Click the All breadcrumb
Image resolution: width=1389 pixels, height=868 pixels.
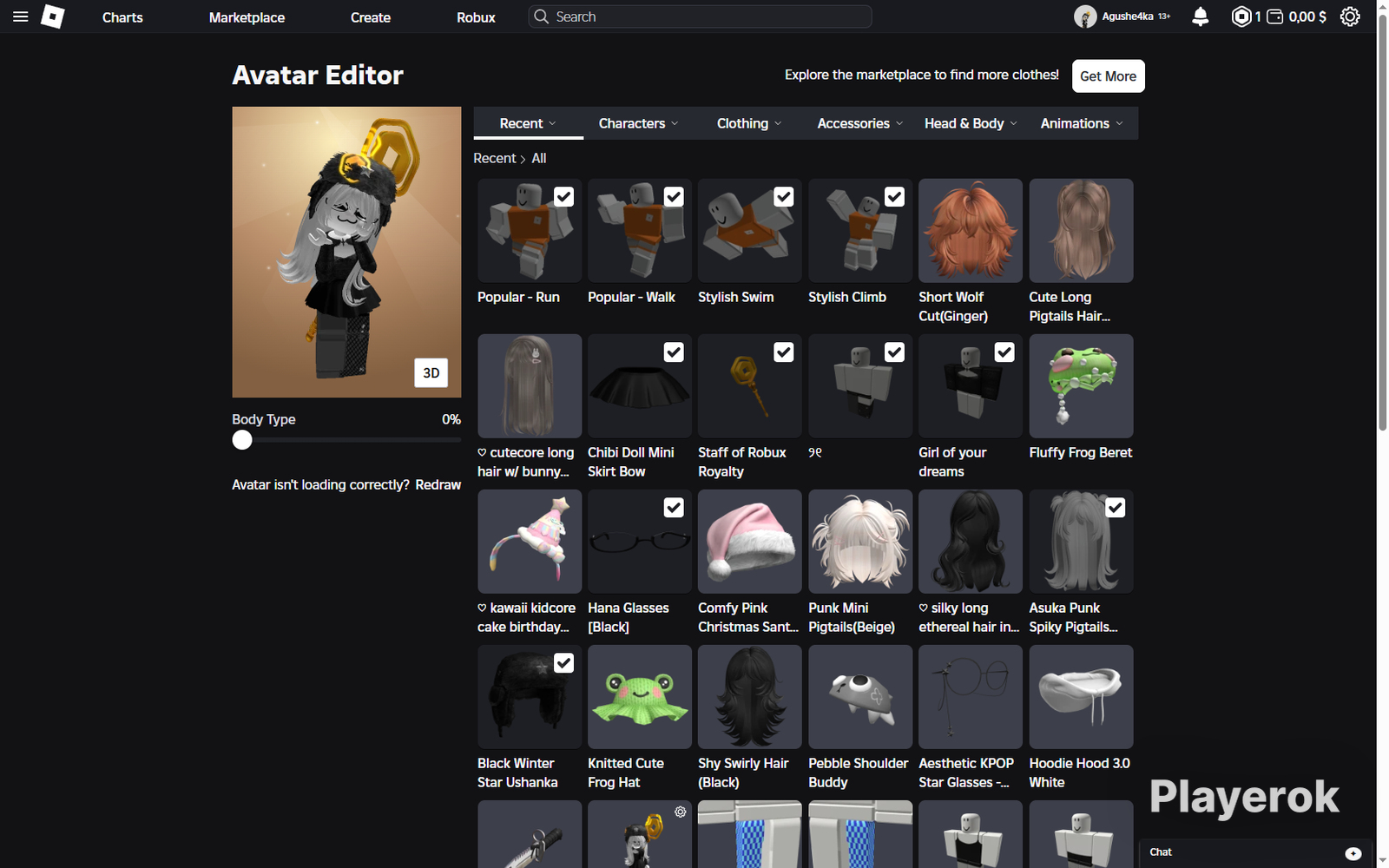(x=539, y=158)
